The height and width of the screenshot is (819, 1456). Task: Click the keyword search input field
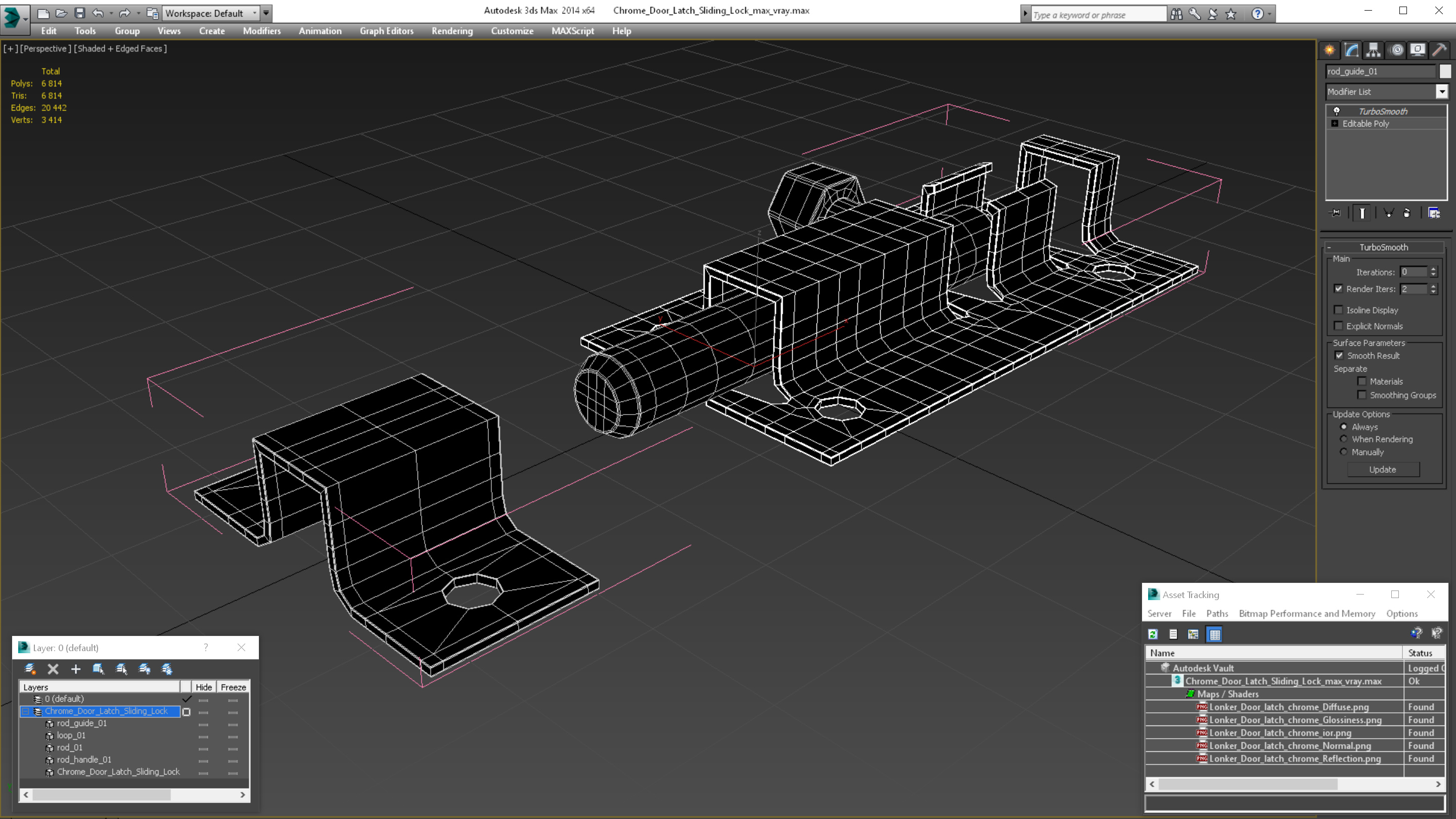(1097, 15)
